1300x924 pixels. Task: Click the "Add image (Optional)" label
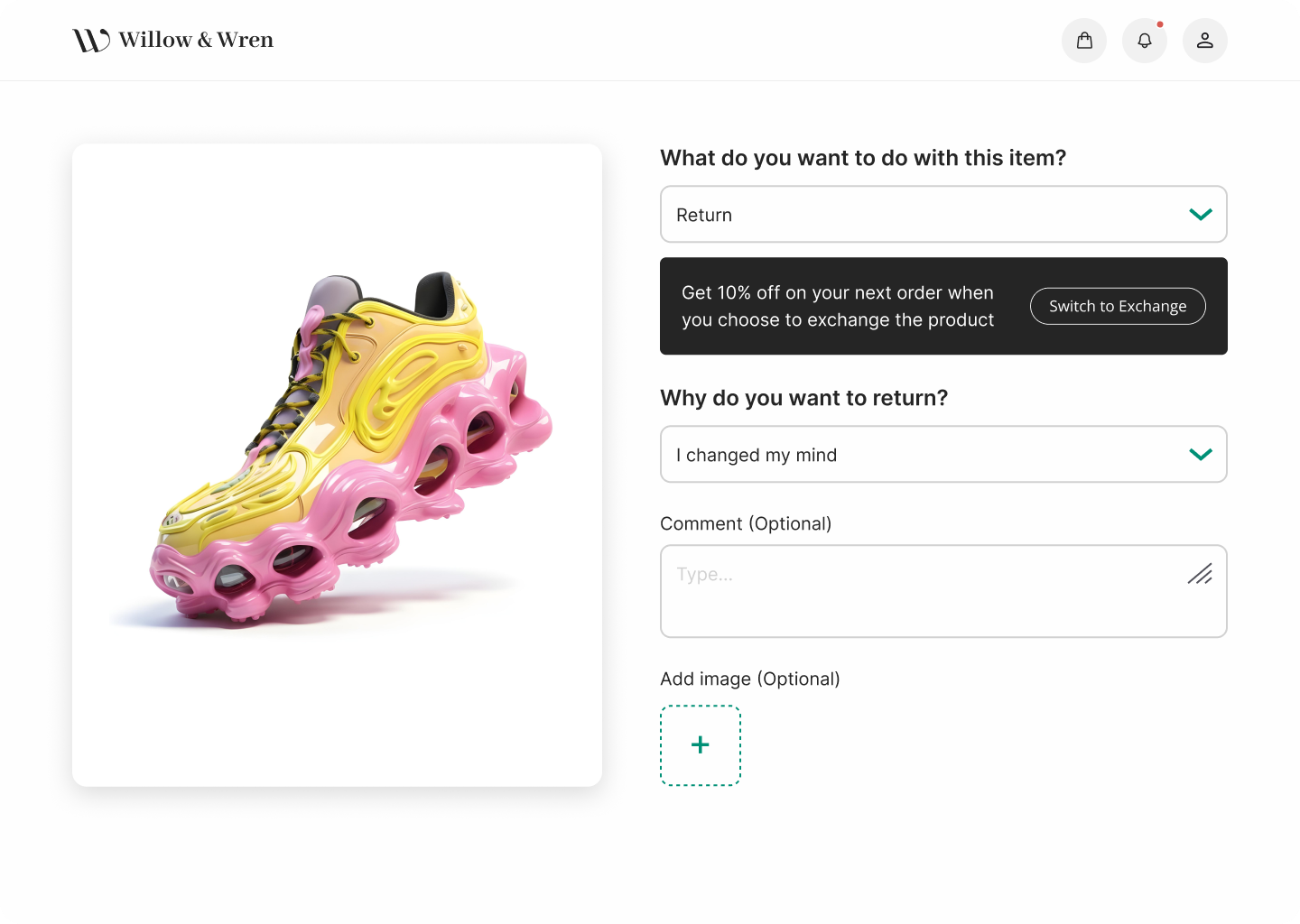point(750,679)
